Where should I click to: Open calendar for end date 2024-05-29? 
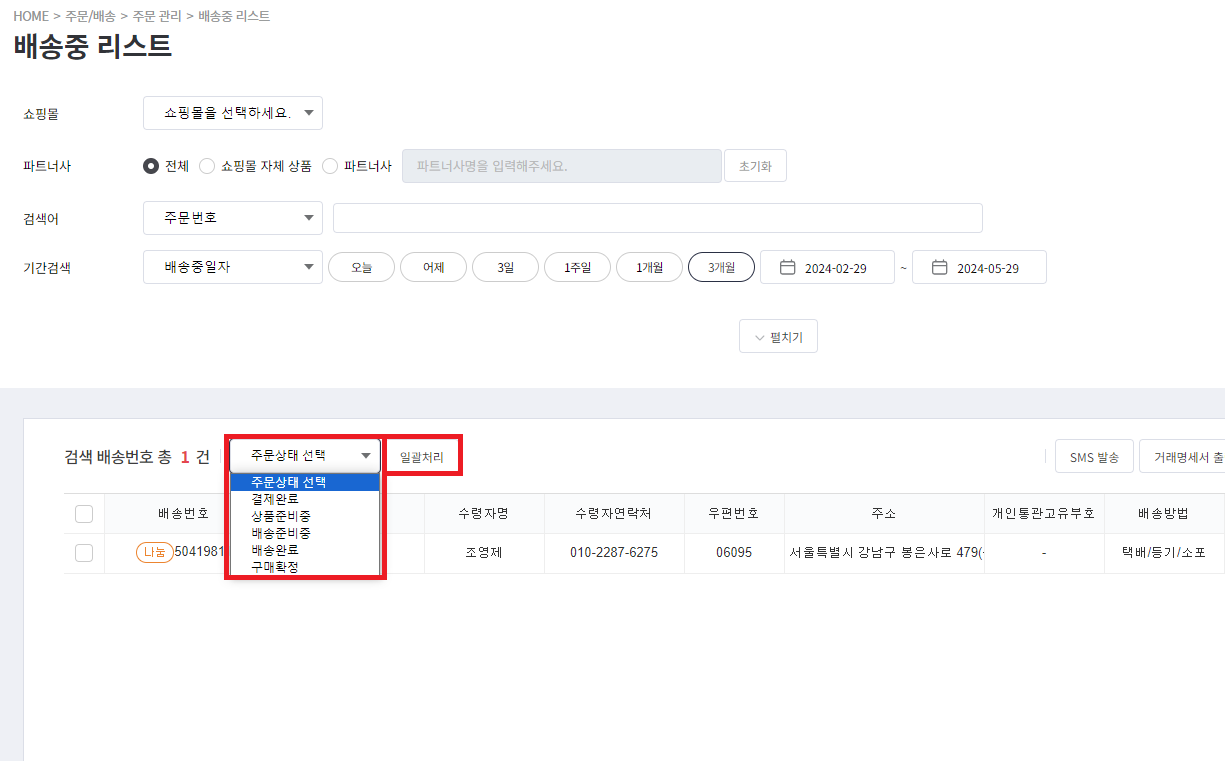pyautogui.click(x=939, y=268)
